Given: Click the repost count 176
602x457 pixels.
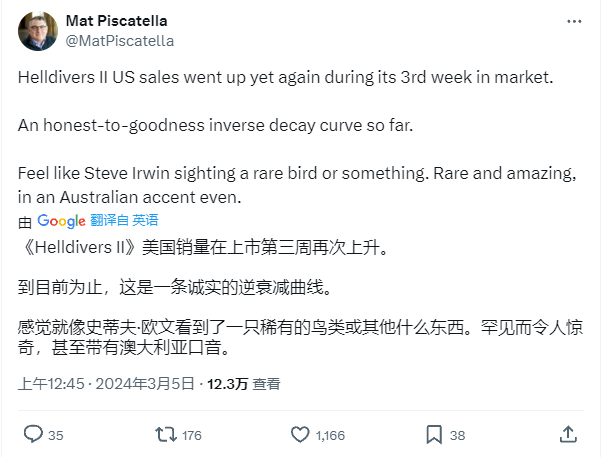Looking at the screenshot, I should (x=193, y=435).
